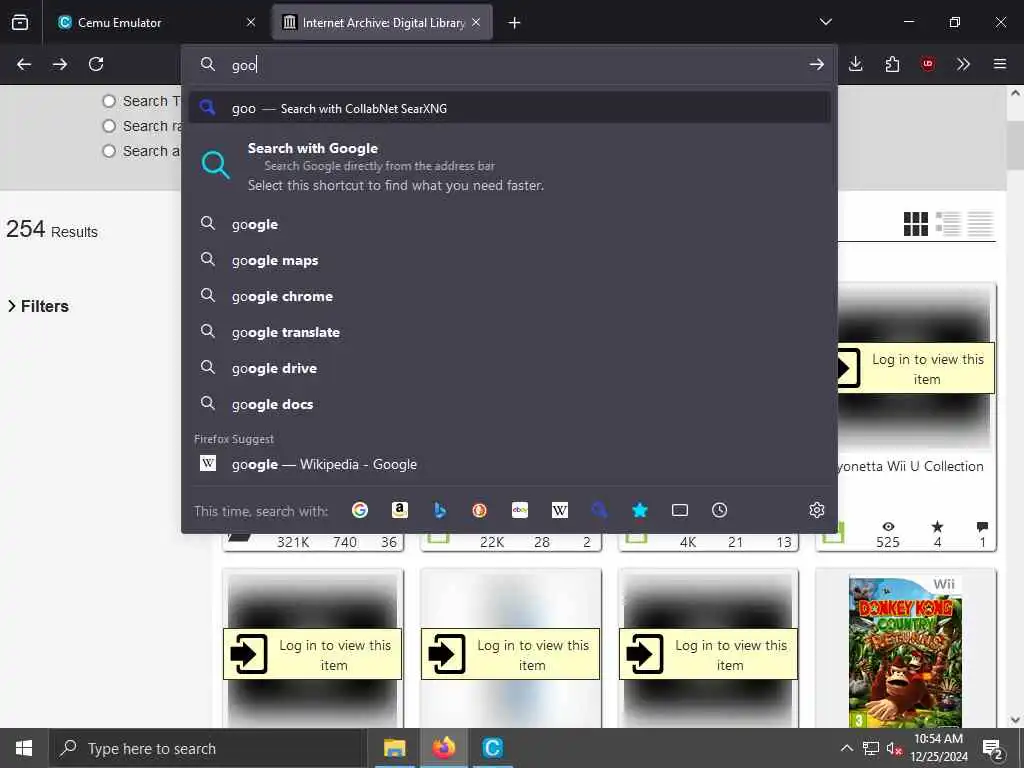This screenshot has height=768, width=1024.
Task: Open the Donkey Kong Country Returns thumbnail
Action: tap(905, 651)
